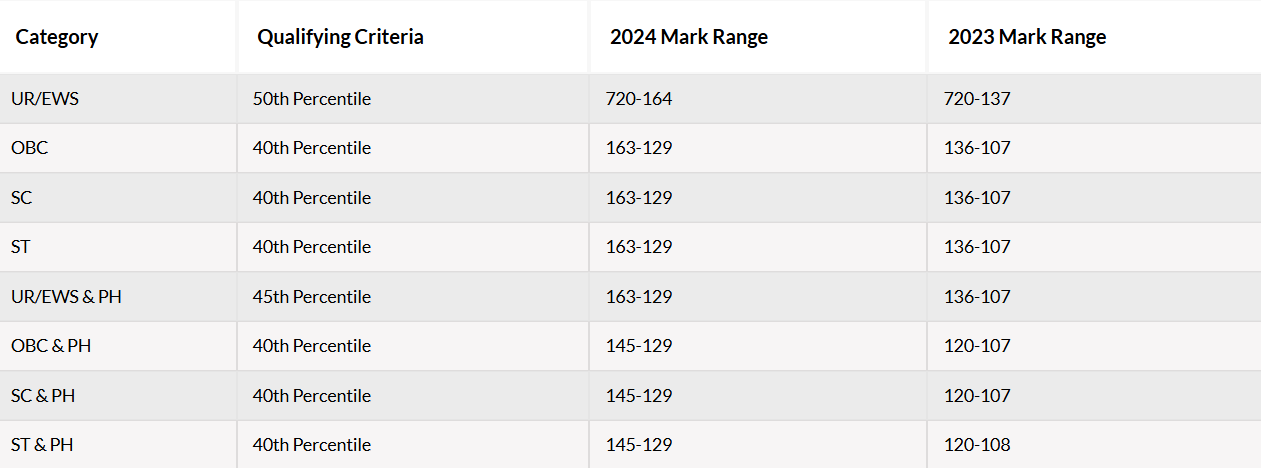The width and height of the screenshot is (1261, 468).
Task: Click the 50th Percentile cell
Action: 312,99
